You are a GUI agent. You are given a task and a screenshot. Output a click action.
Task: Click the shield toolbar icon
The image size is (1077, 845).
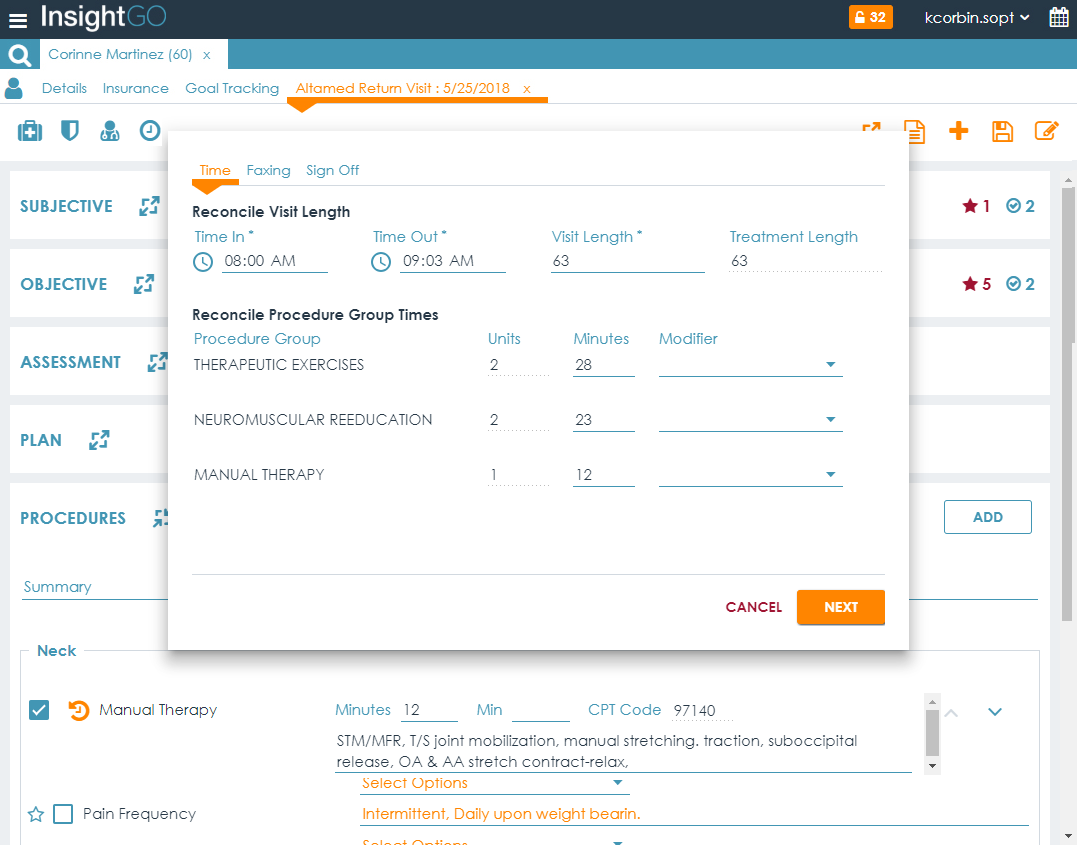(69, 131)
